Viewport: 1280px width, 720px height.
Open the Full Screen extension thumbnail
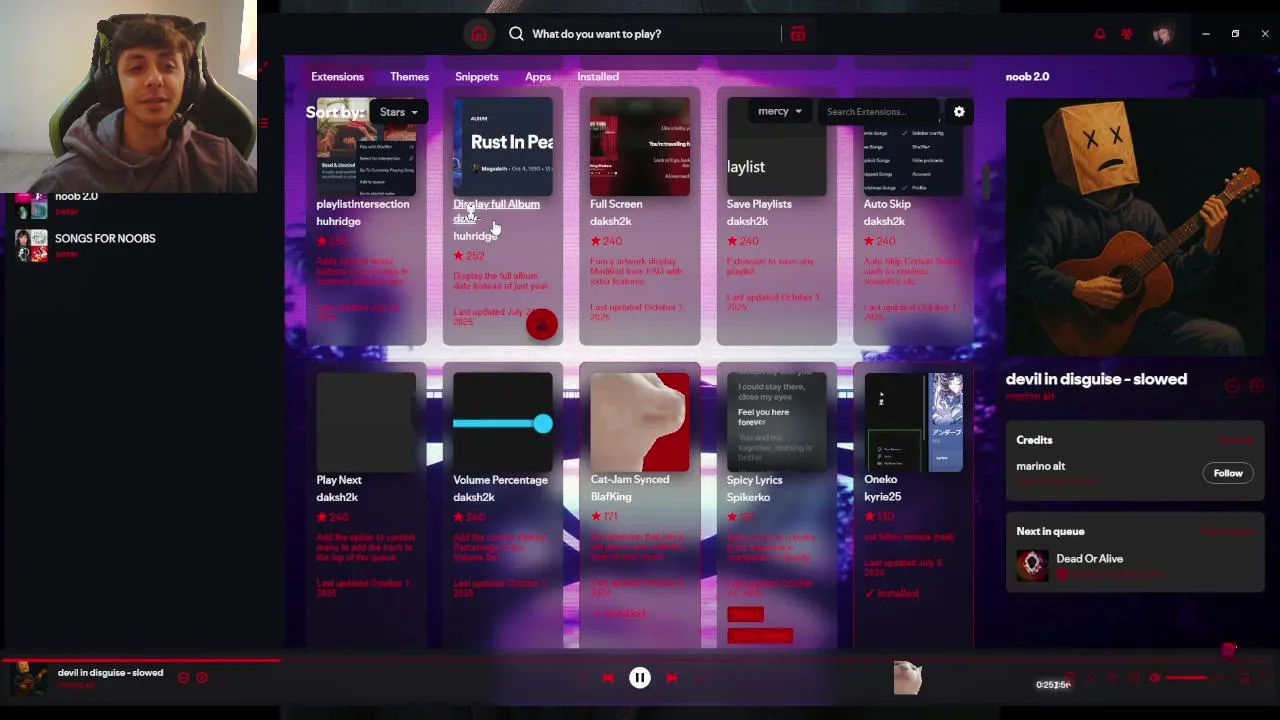pyautogui.click(x=640, y=146)
